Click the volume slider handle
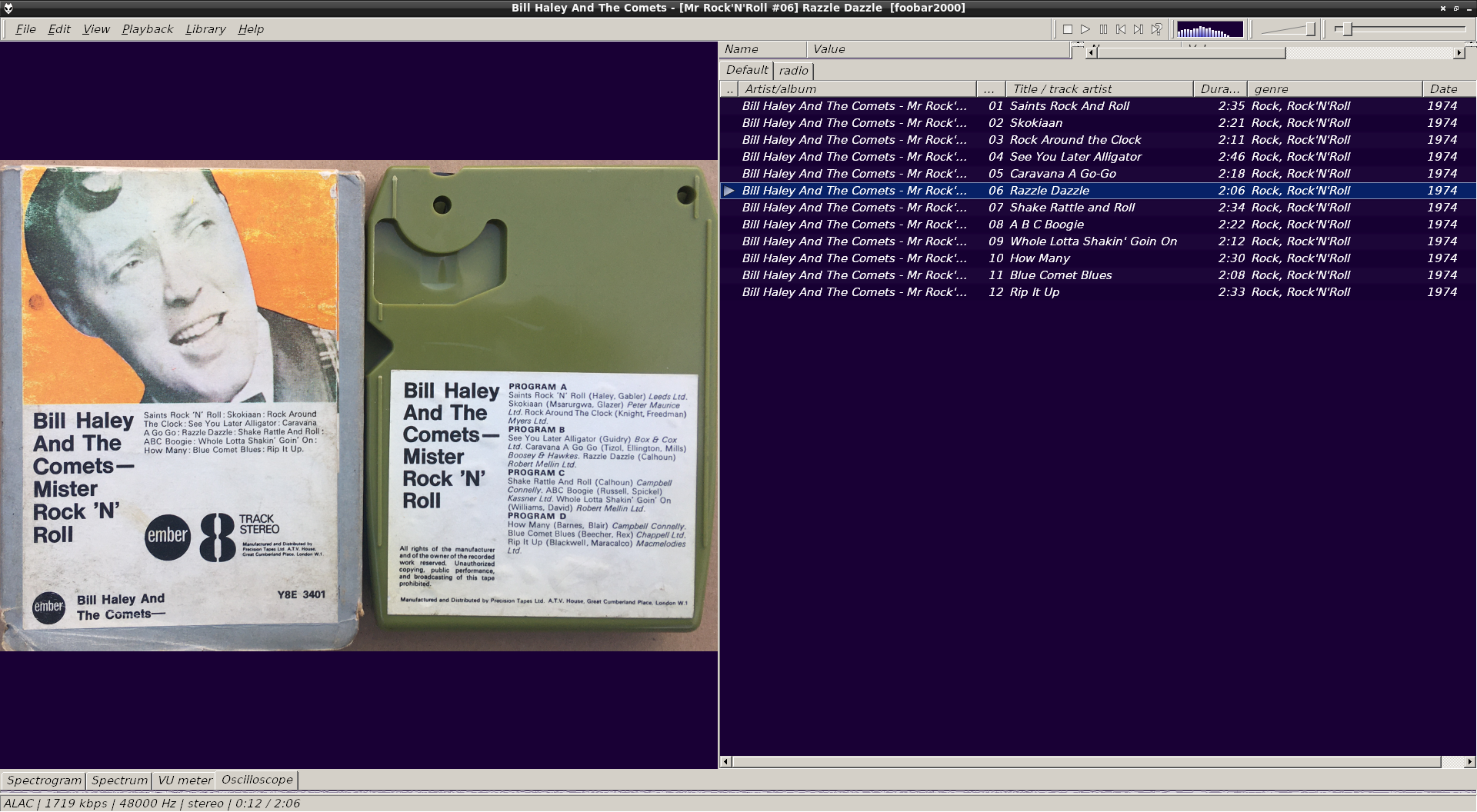Screen dimensions: 1477x812 [1310, 29]
